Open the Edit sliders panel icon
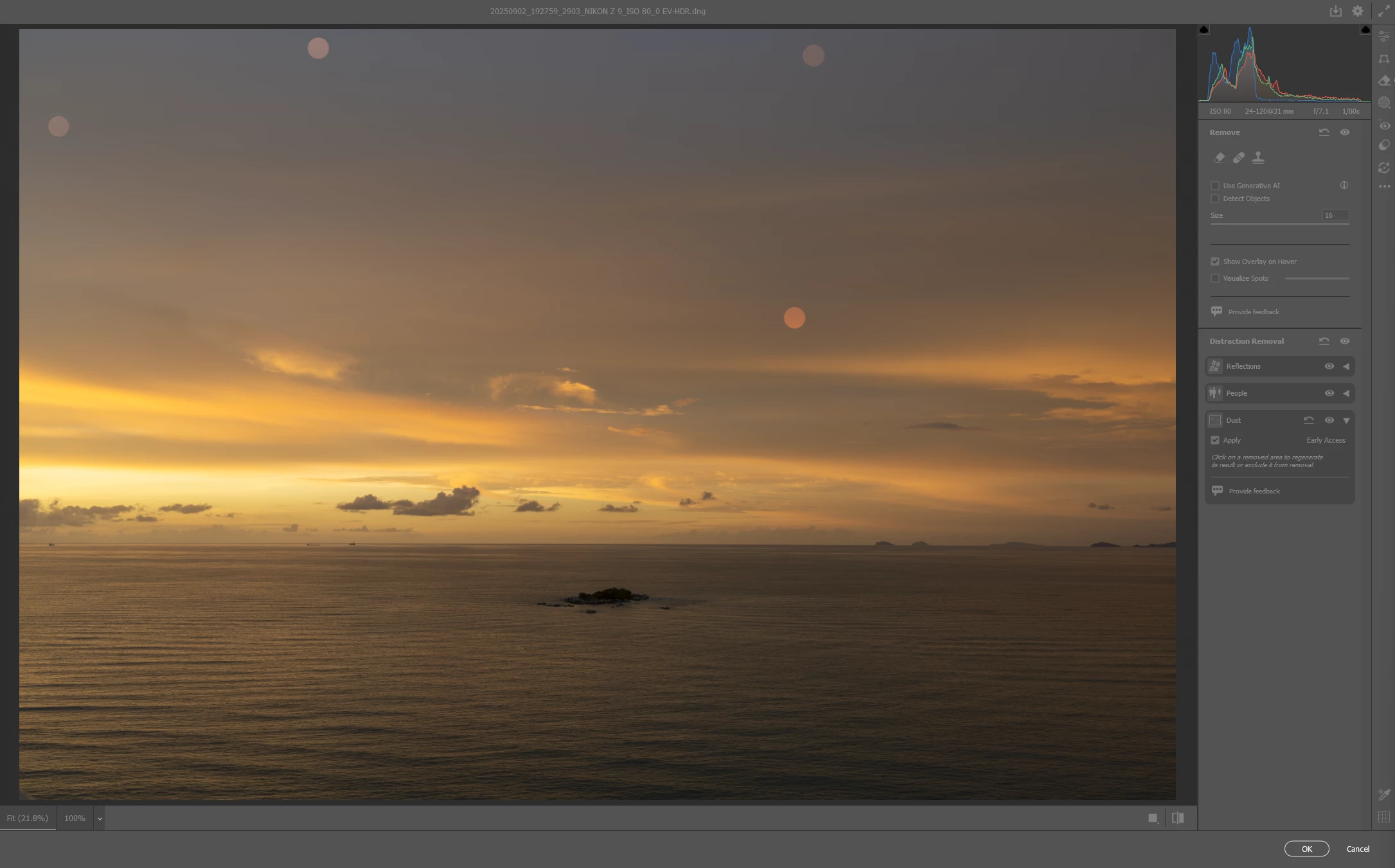 [x=1384, y=37]
